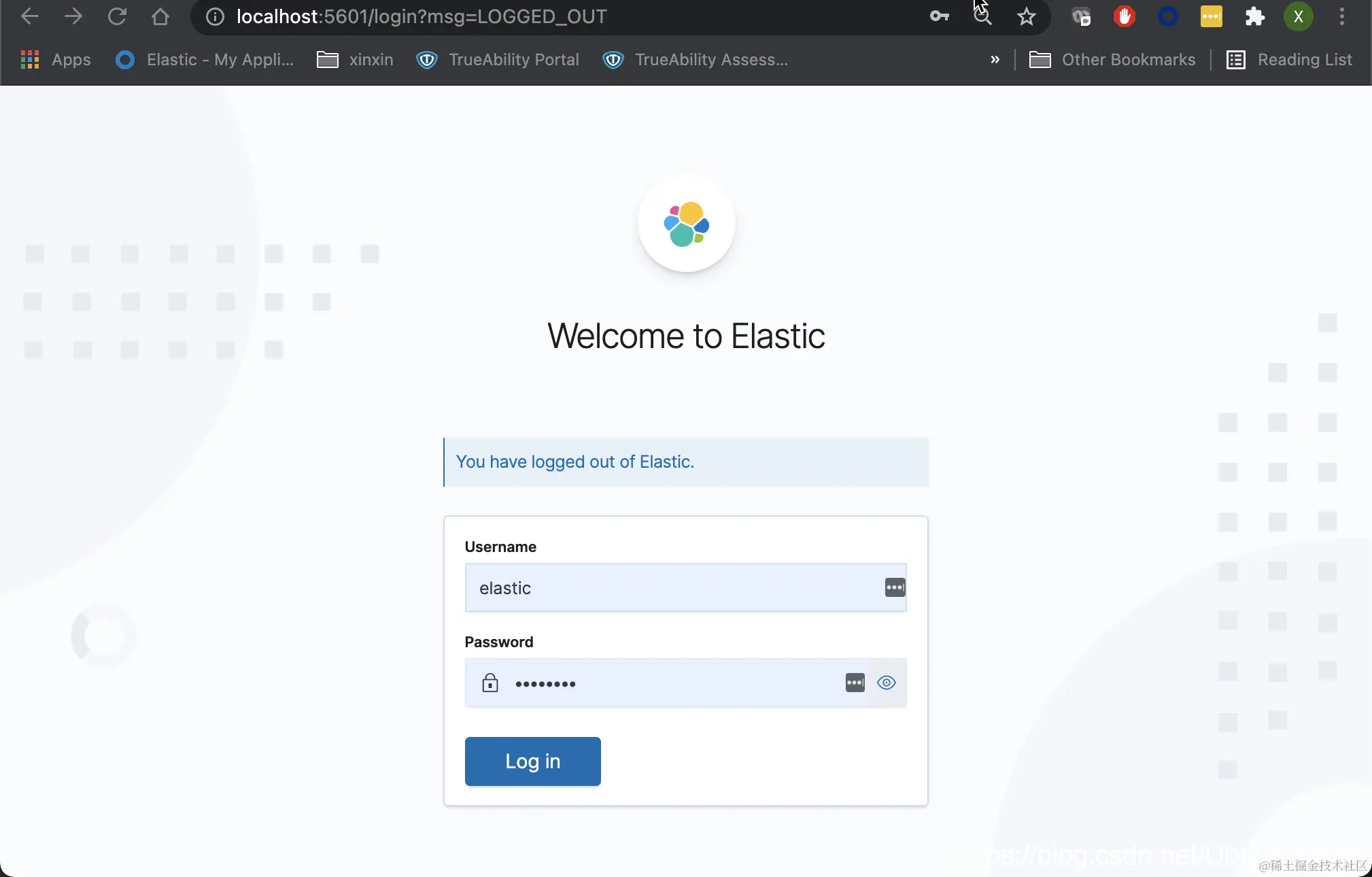Open the Extensions puzzle icon
The width and height of the screenshot is (1372, 877).
click(1254, 16)
